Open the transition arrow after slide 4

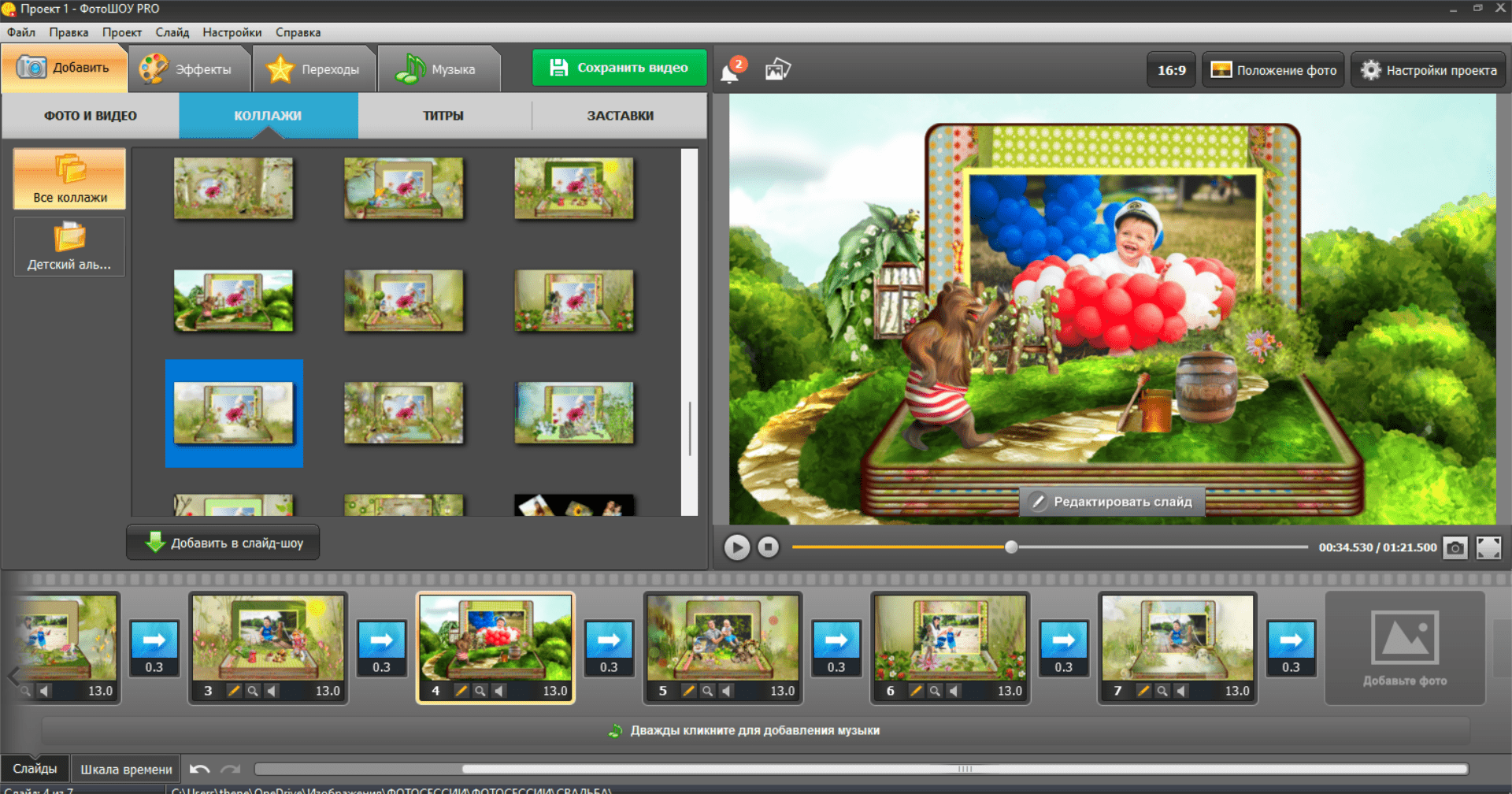[x=610, y=640]
